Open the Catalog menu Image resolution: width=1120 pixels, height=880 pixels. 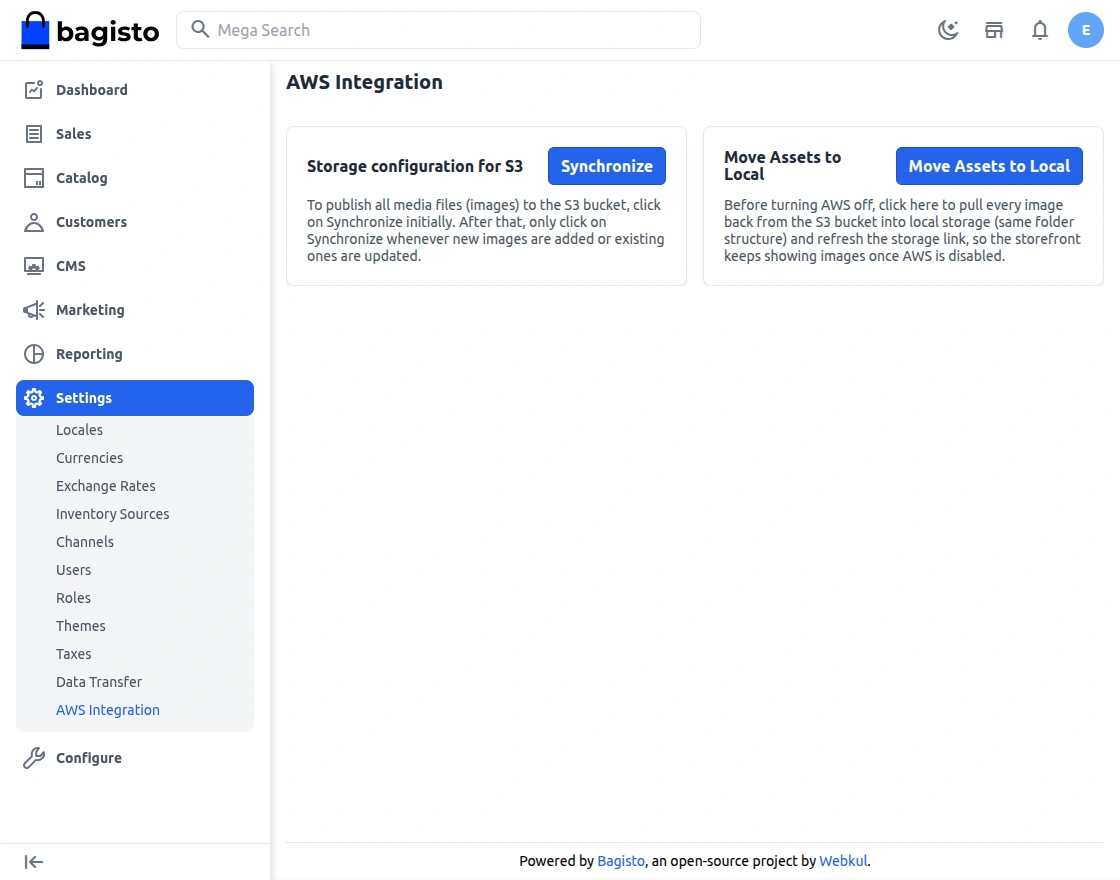pos(135,178)
